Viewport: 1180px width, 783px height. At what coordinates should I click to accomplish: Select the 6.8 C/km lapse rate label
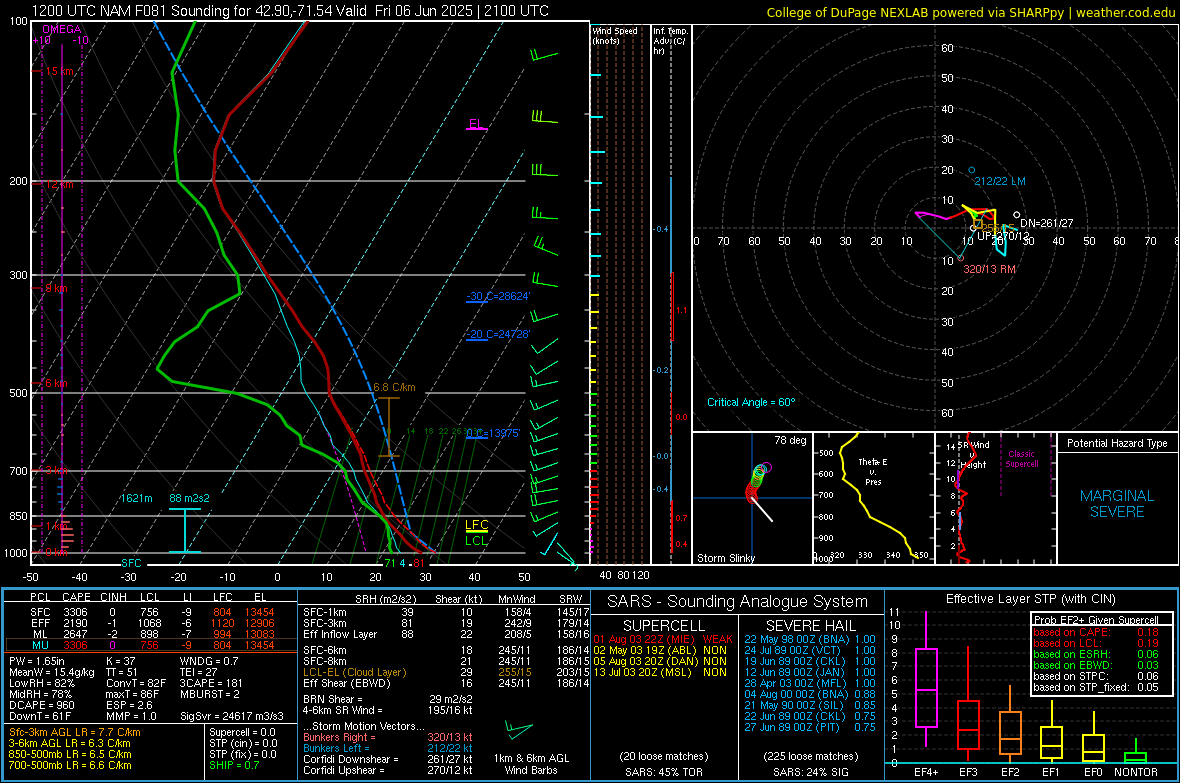pyautogui.click(x=394, y=388)
